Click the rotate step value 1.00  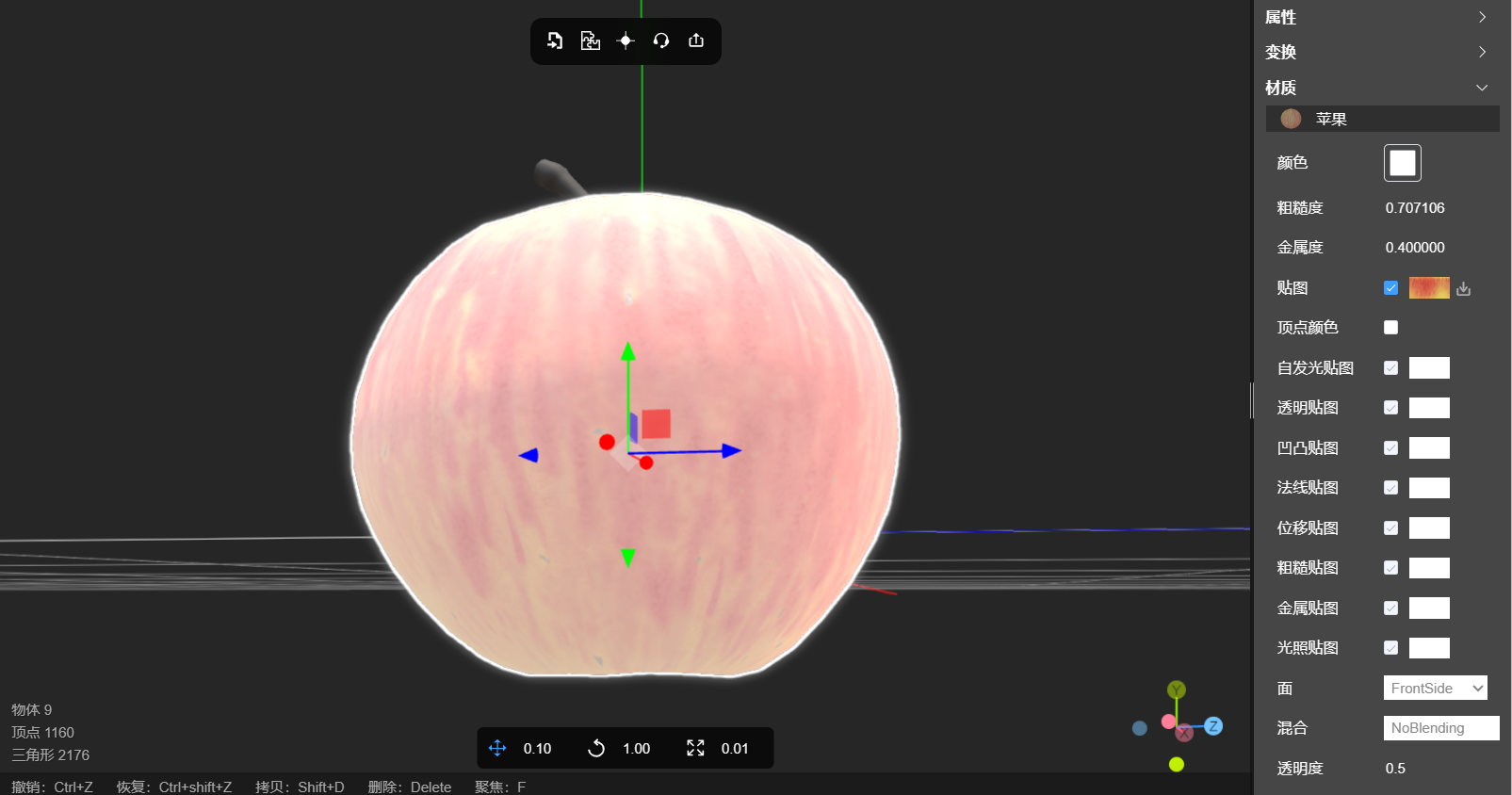pos(637,749)
